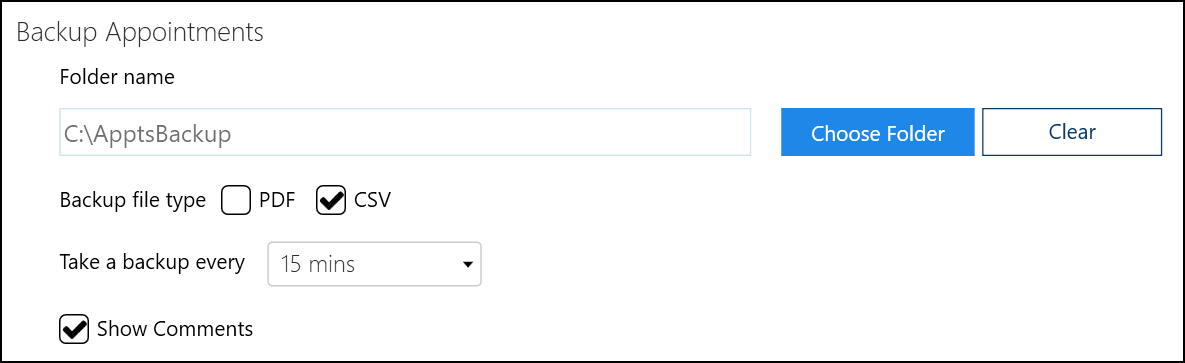Click the Backup file type label
Image resolution: width=1185 pixels, height=363 pixels.
tap(132, 200)
